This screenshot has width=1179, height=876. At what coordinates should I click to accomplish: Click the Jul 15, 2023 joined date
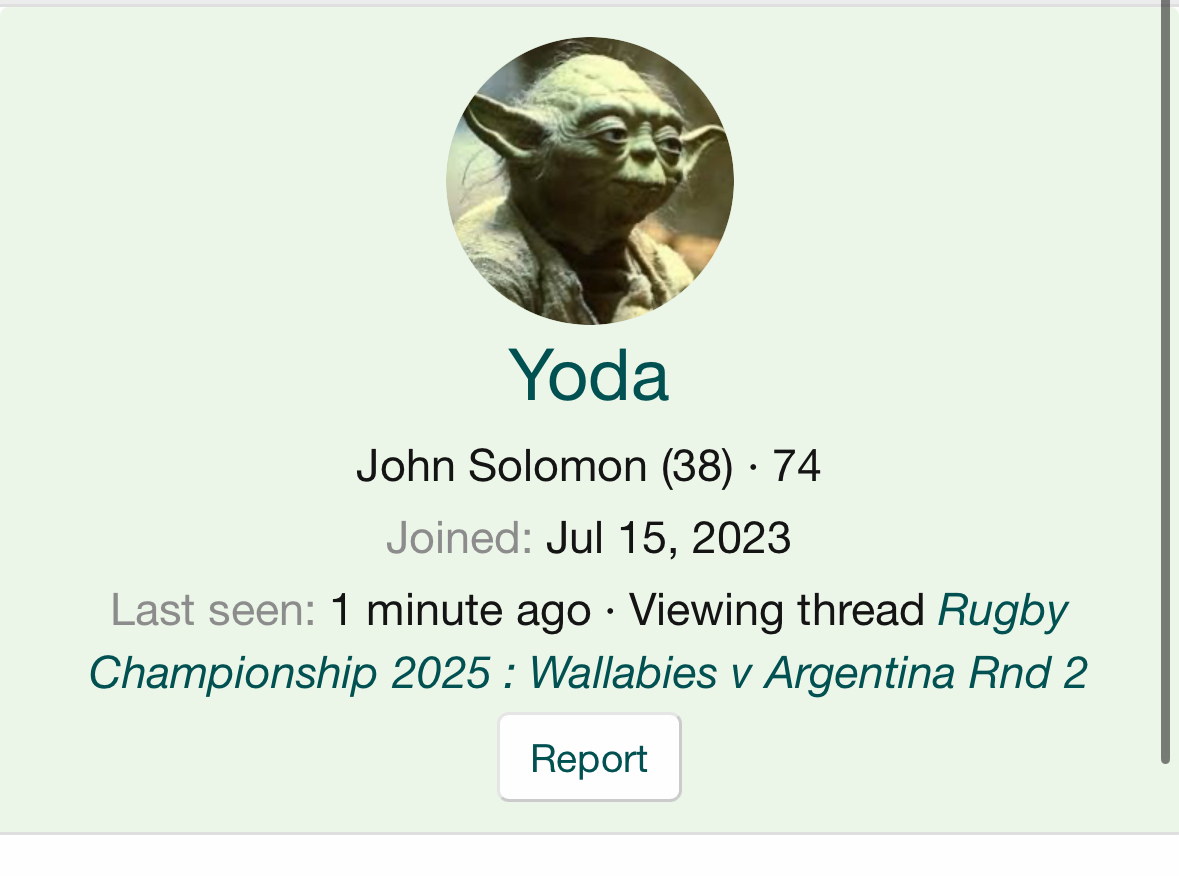(668, 538)
